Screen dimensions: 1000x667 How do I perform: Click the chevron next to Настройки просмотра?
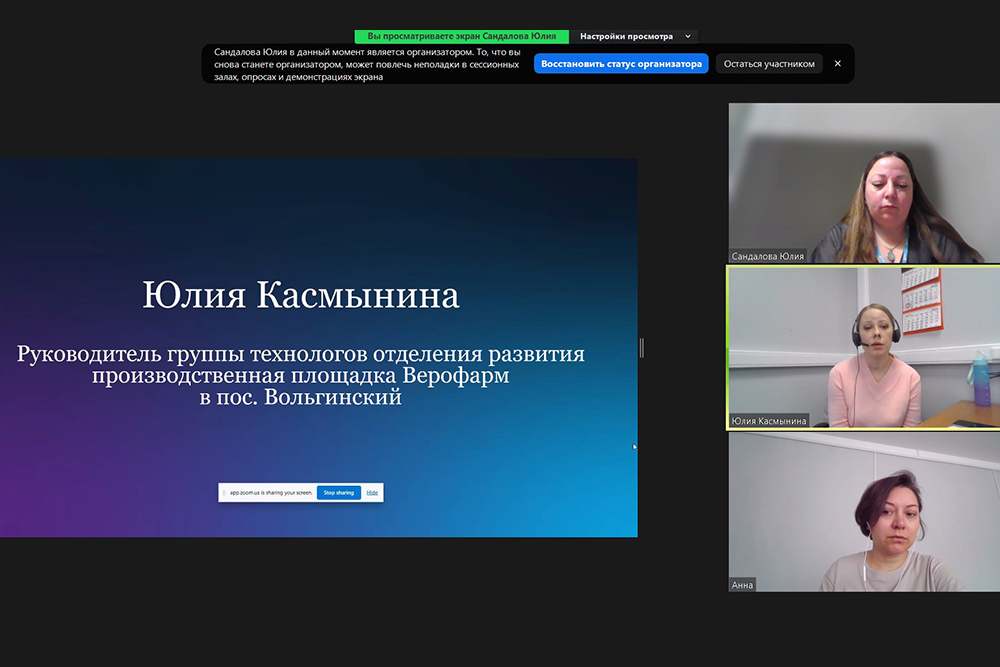(688, 36)
